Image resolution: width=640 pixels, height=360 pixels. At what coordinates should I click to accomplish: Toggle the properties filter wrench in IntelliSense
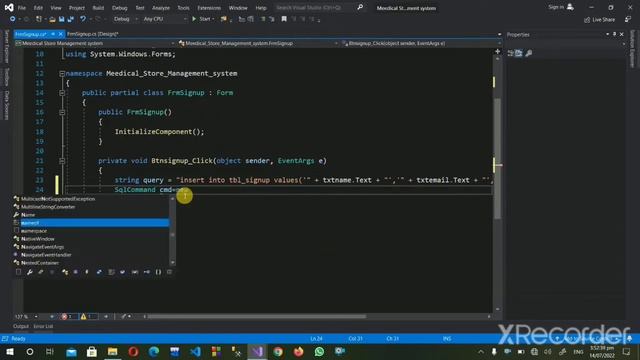[30, 272]
